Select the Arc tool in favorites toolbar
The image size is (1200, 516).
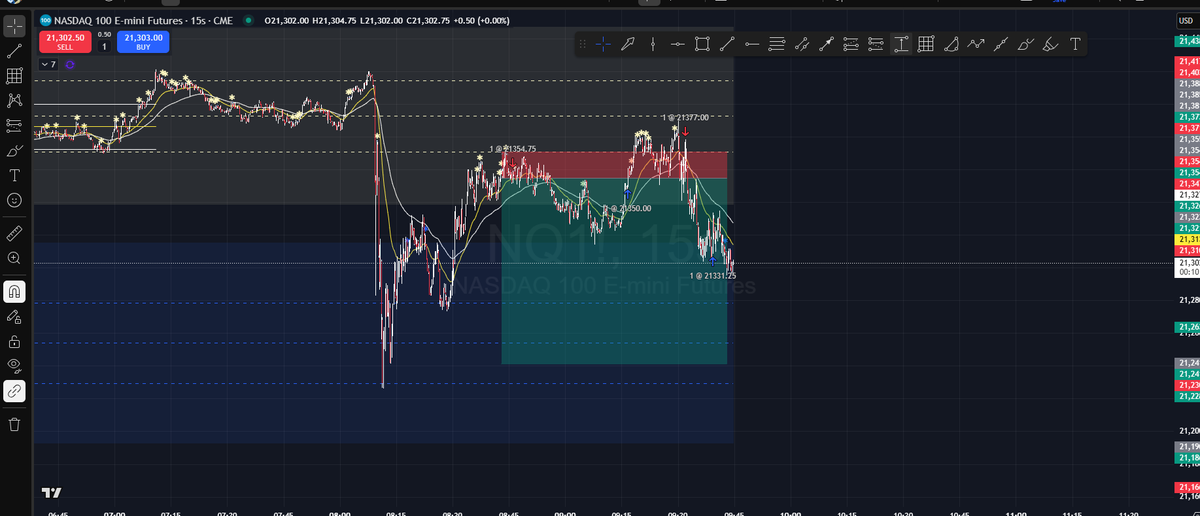point(951,44)
